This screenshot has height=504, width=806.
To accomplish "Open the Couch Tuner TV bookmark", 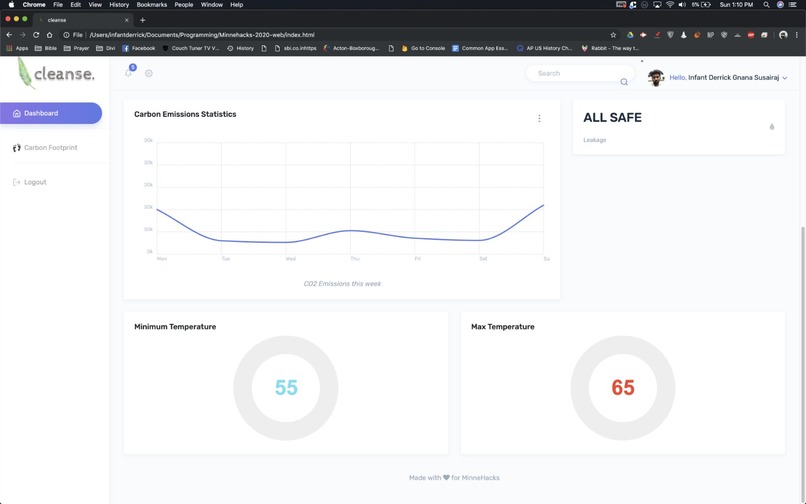I will (191, 48).
